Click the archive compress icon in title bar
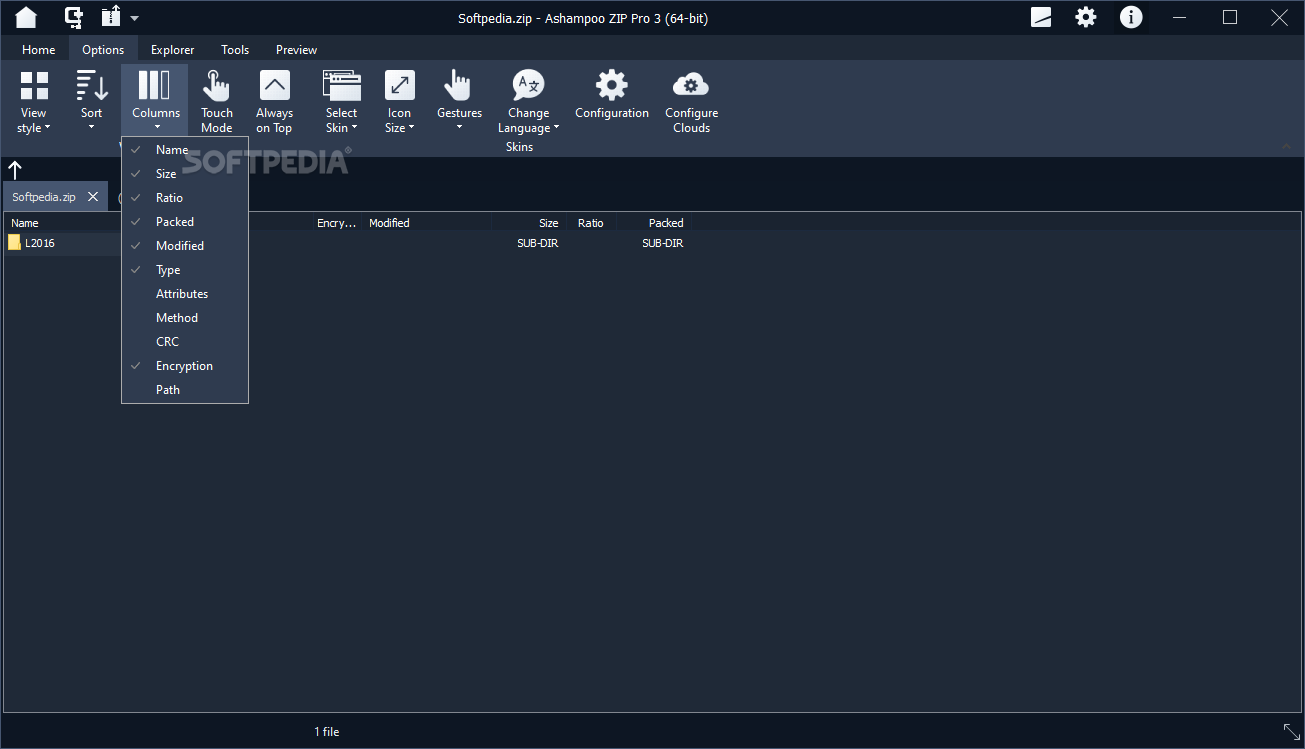Screen dimensions: 1305x749 [x=74, y=17]
